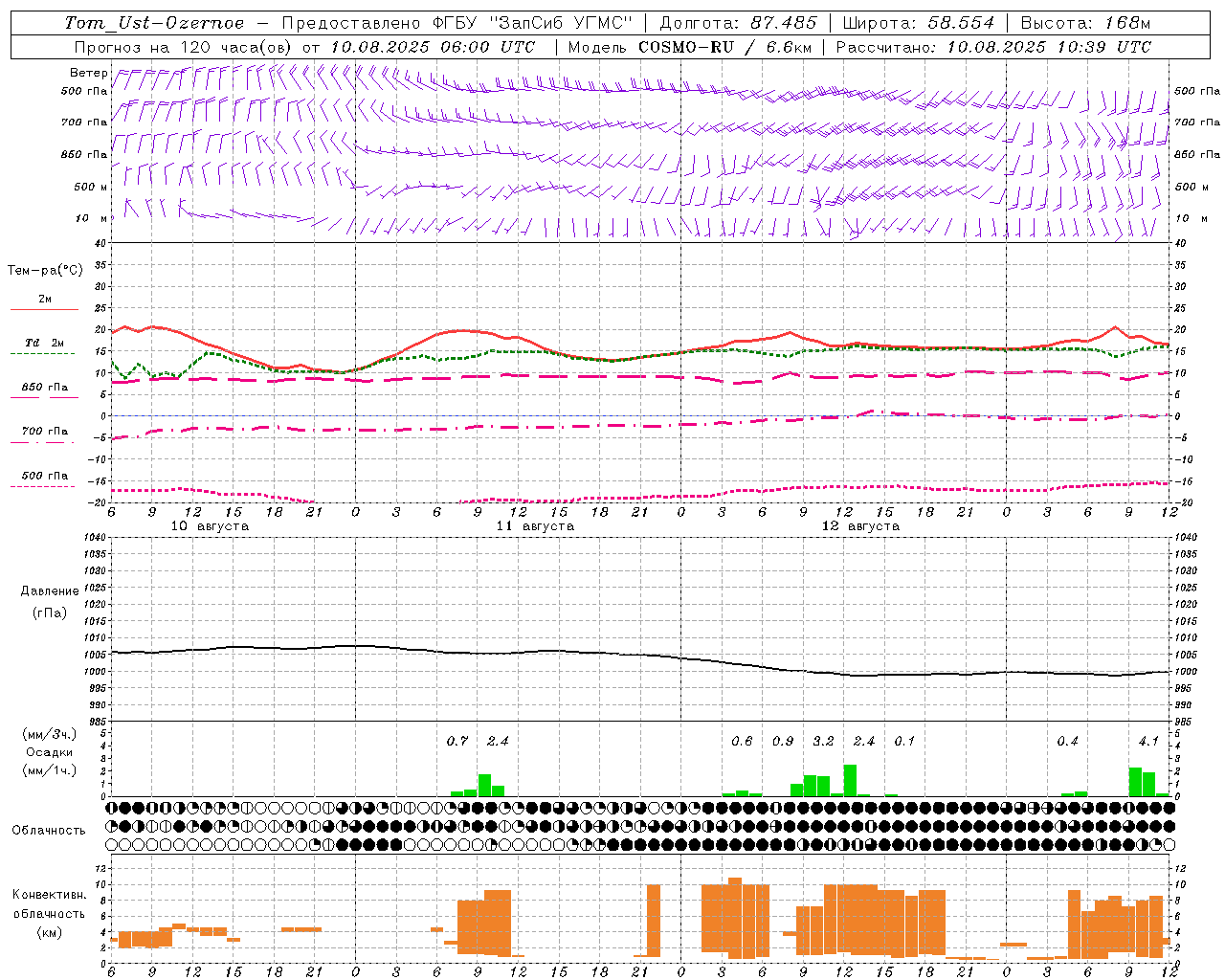This screenshot has width=1225, height=980.
Task: Click the precipitation total 0.6
Action: coord(742,742)
